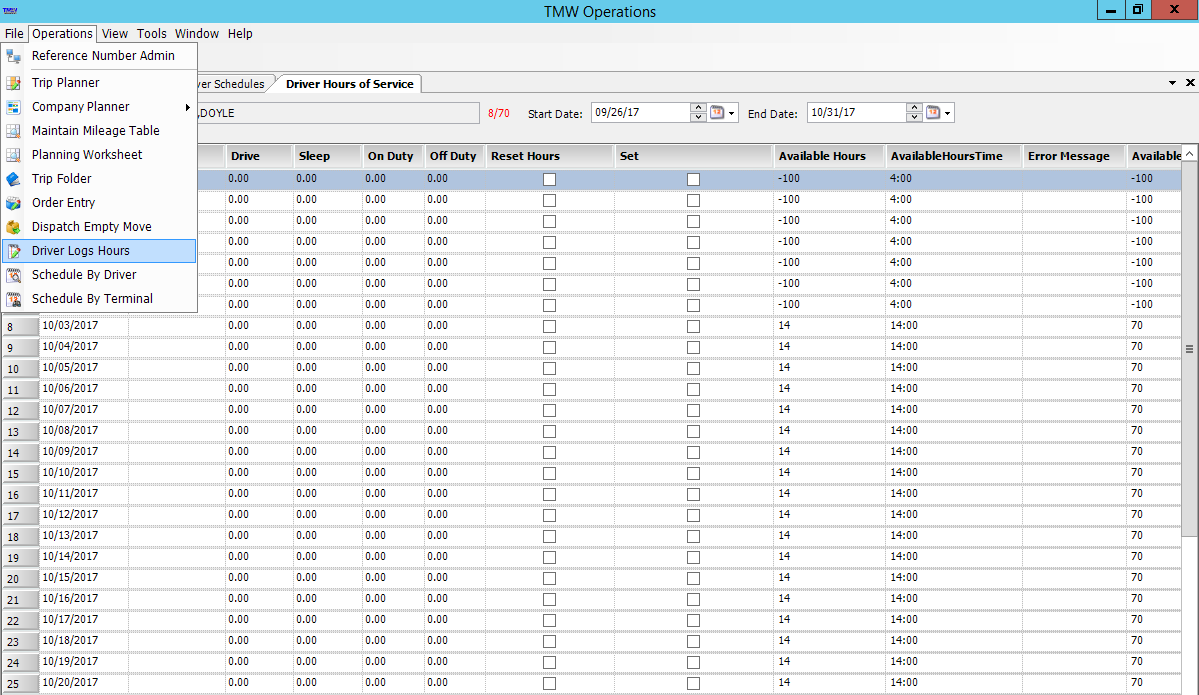Increment the Start Date with up arrow
1199x695 pixels.
(698, 108)
